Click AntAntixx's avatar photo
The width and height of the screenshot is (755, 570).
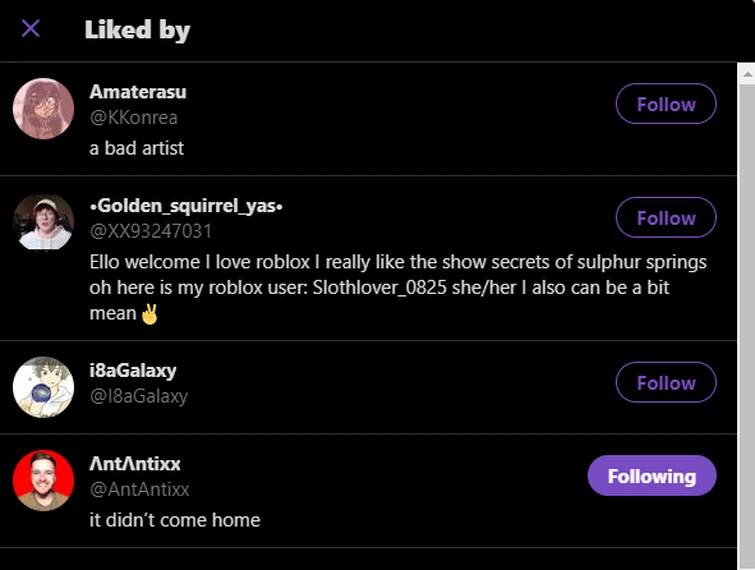tap(43, 480)
